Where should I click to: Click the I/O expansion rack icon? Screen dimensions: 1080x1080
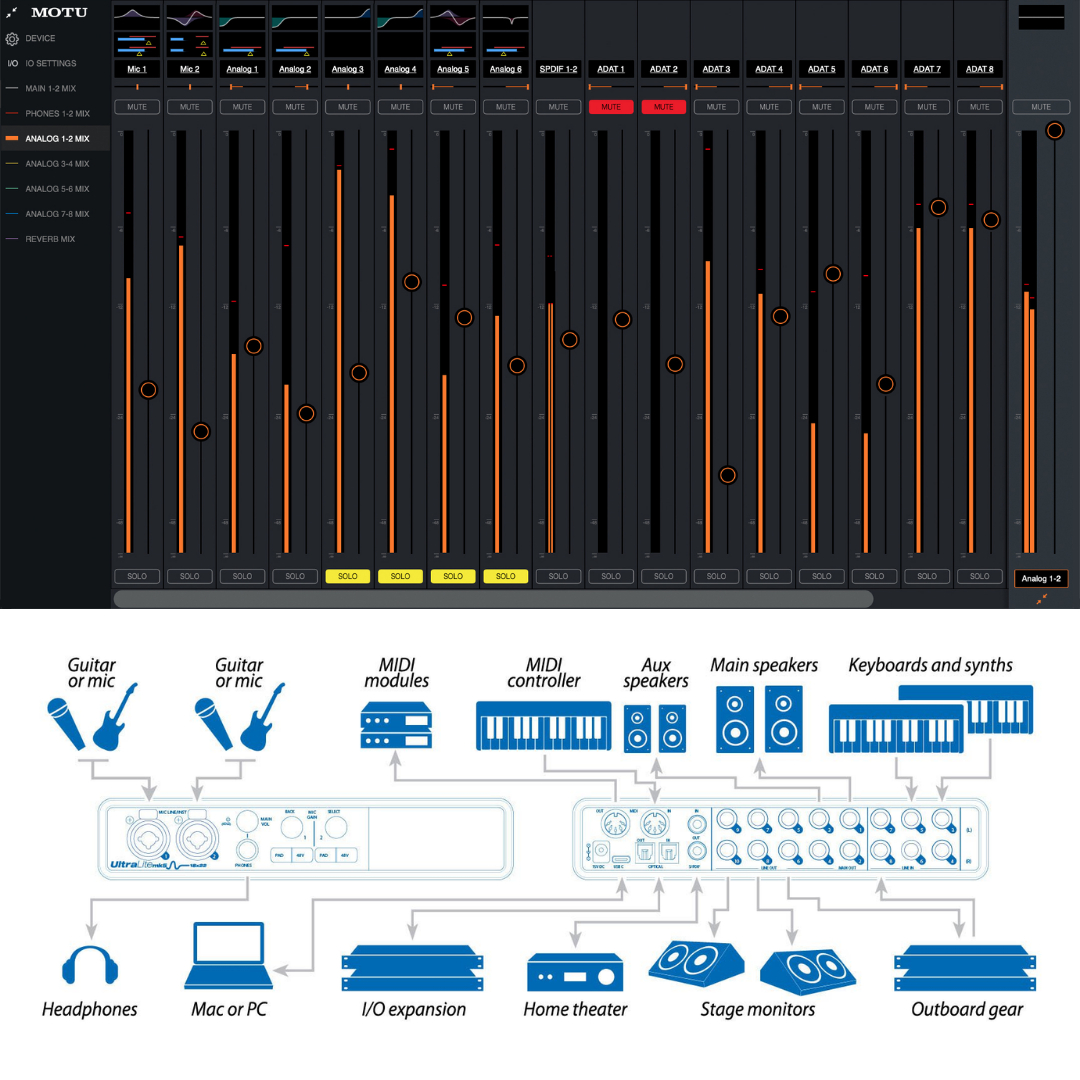click(x=413, y=968)
